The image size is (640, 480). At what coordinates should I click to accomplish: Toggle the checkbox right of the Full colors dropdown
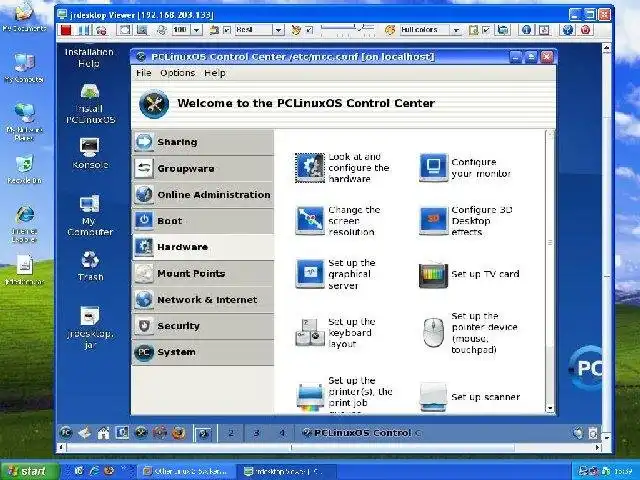[486, 30]
